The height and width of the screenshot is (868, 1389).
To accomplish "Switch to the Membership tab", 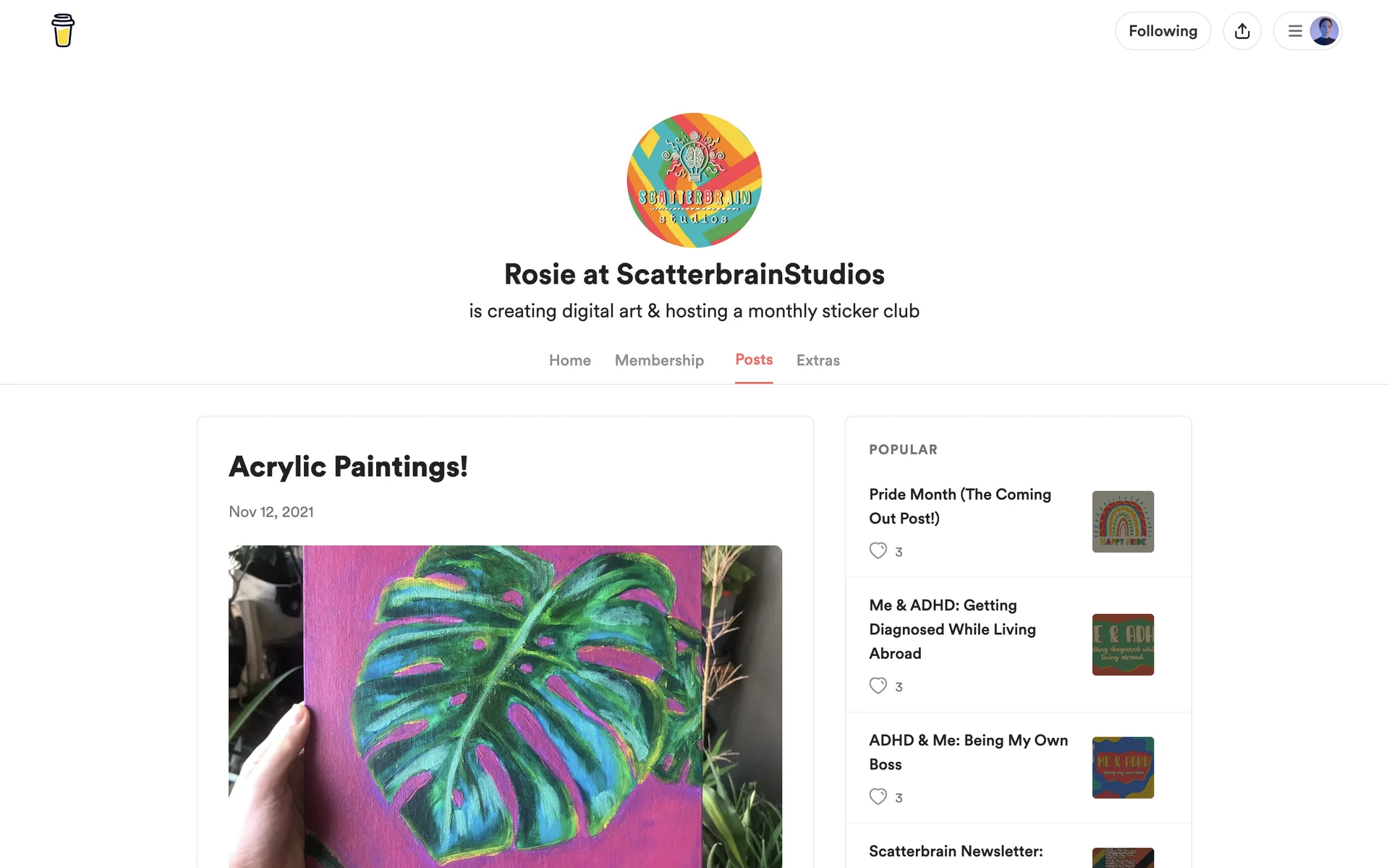I will pos(659,360).
